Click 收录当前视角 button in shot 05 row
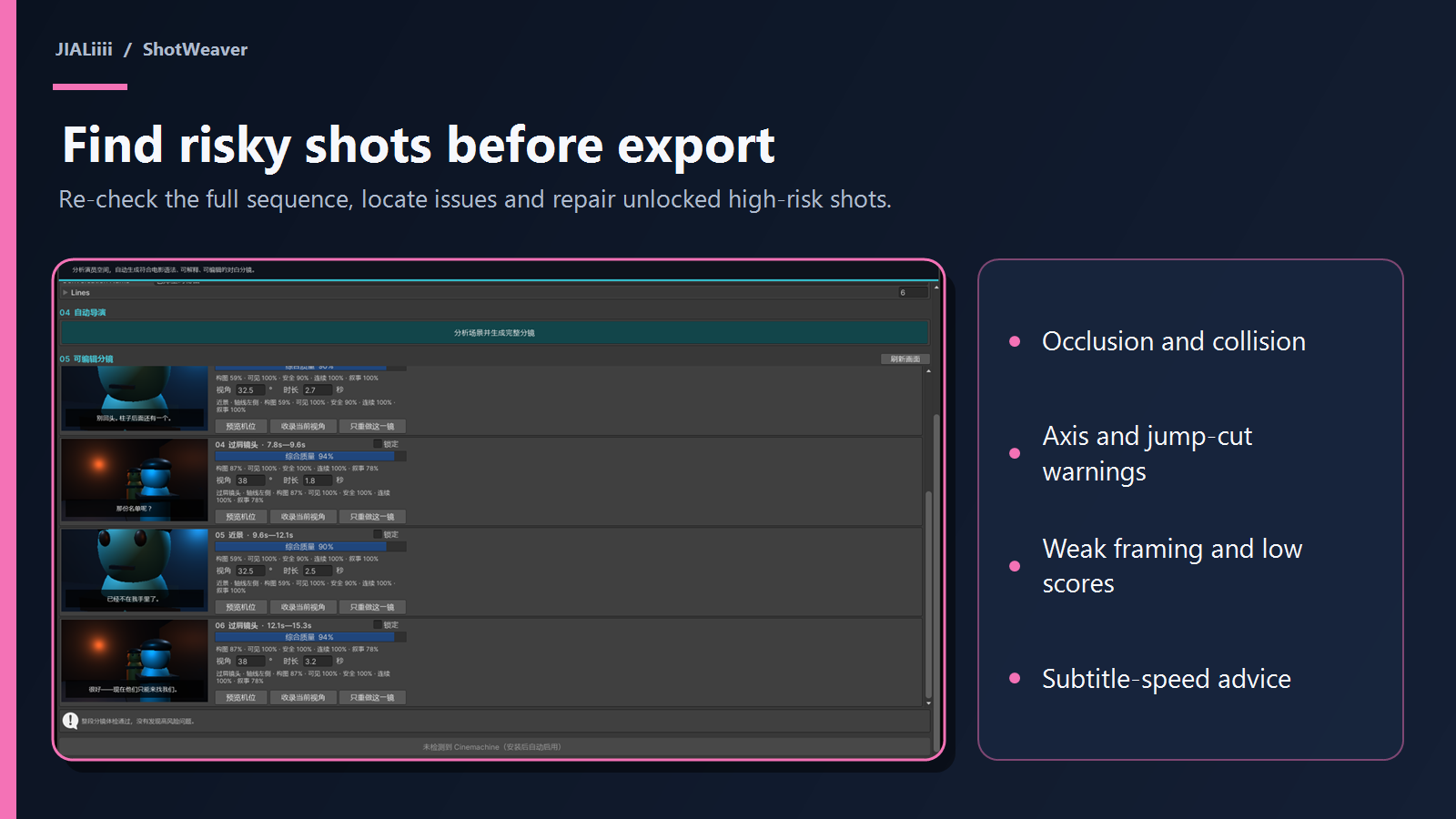Viewport: 1456px width, 819px height. (303, 607)
